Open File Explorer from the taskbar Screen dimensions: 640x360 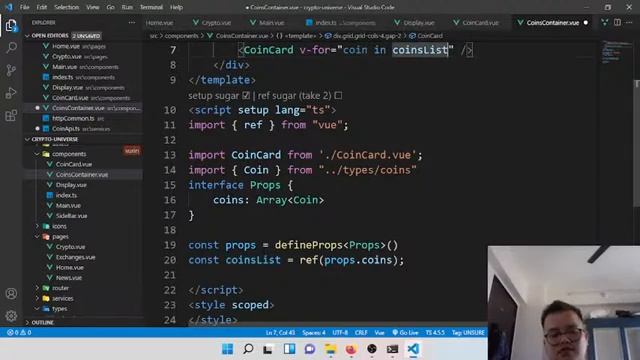point(330,349)
